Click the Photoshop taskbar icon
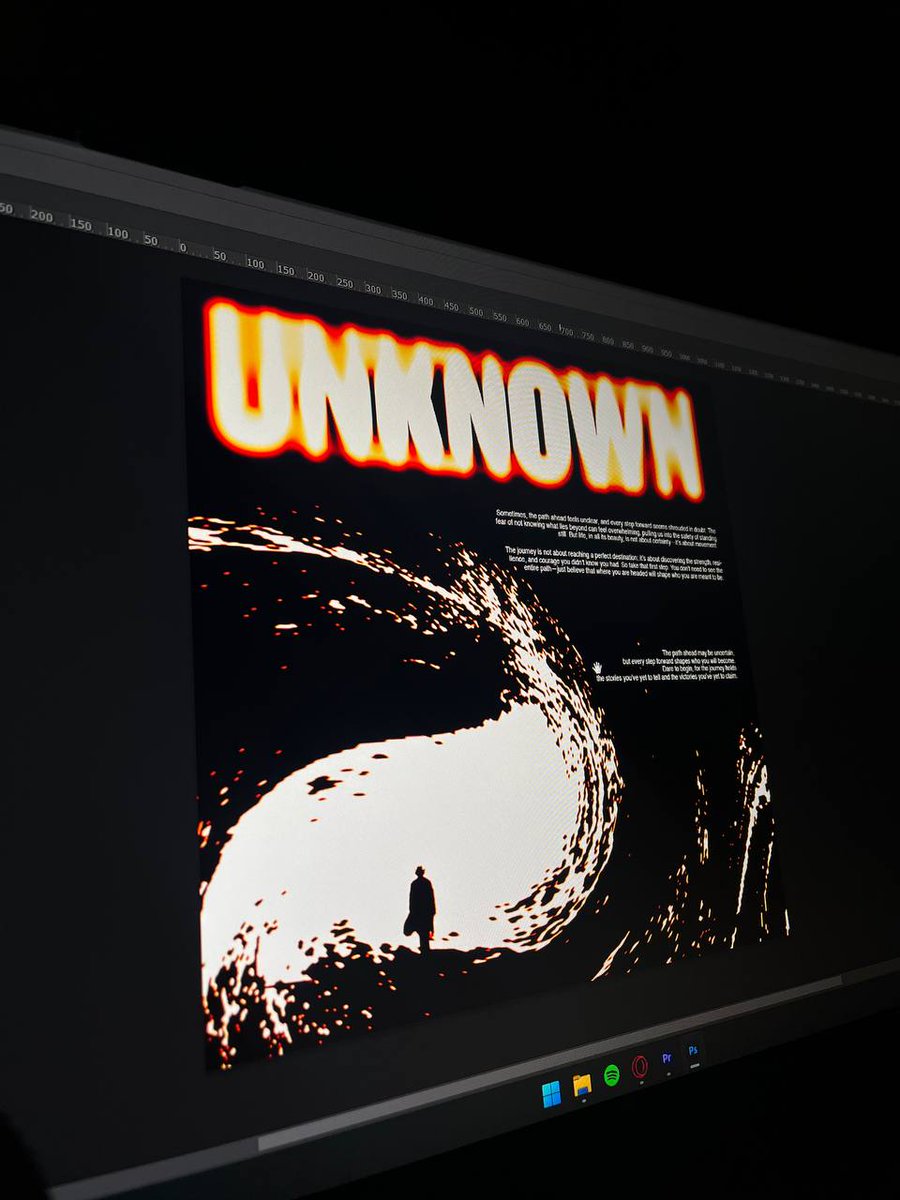 coord(692,1051)
